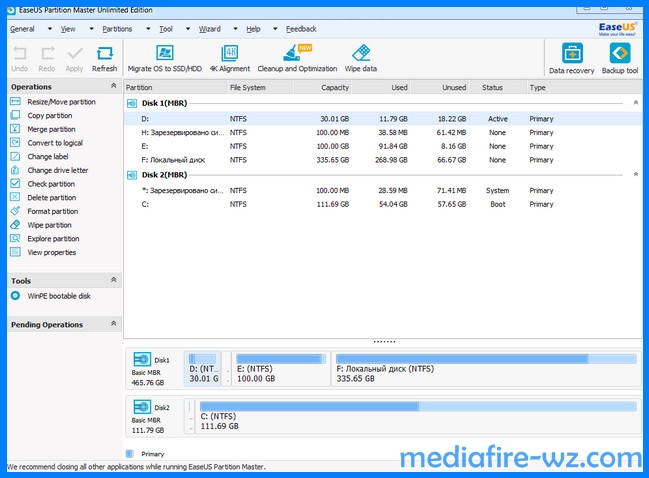Select the C: partition row

point(383,204)
